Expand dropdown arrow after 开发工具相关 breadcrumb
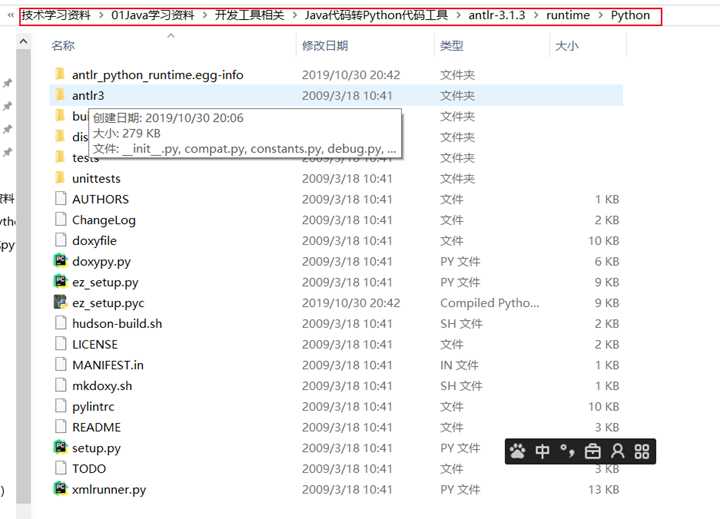The width and height of the screenshot is (720, 519). pyautogui.click(x=295, y=16)
